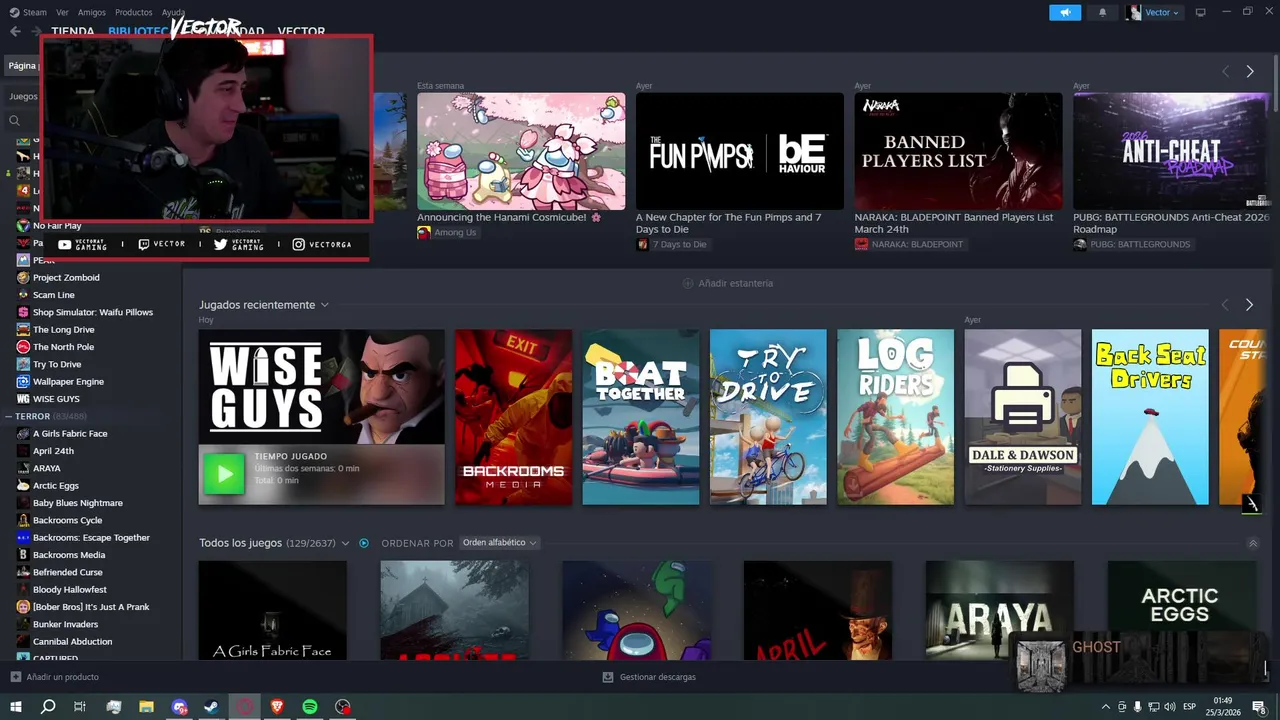1280x720 pixels.
Task: Open ARAYA tile in all games grid
Action: pyautogui.click(x=1000, y=610)
